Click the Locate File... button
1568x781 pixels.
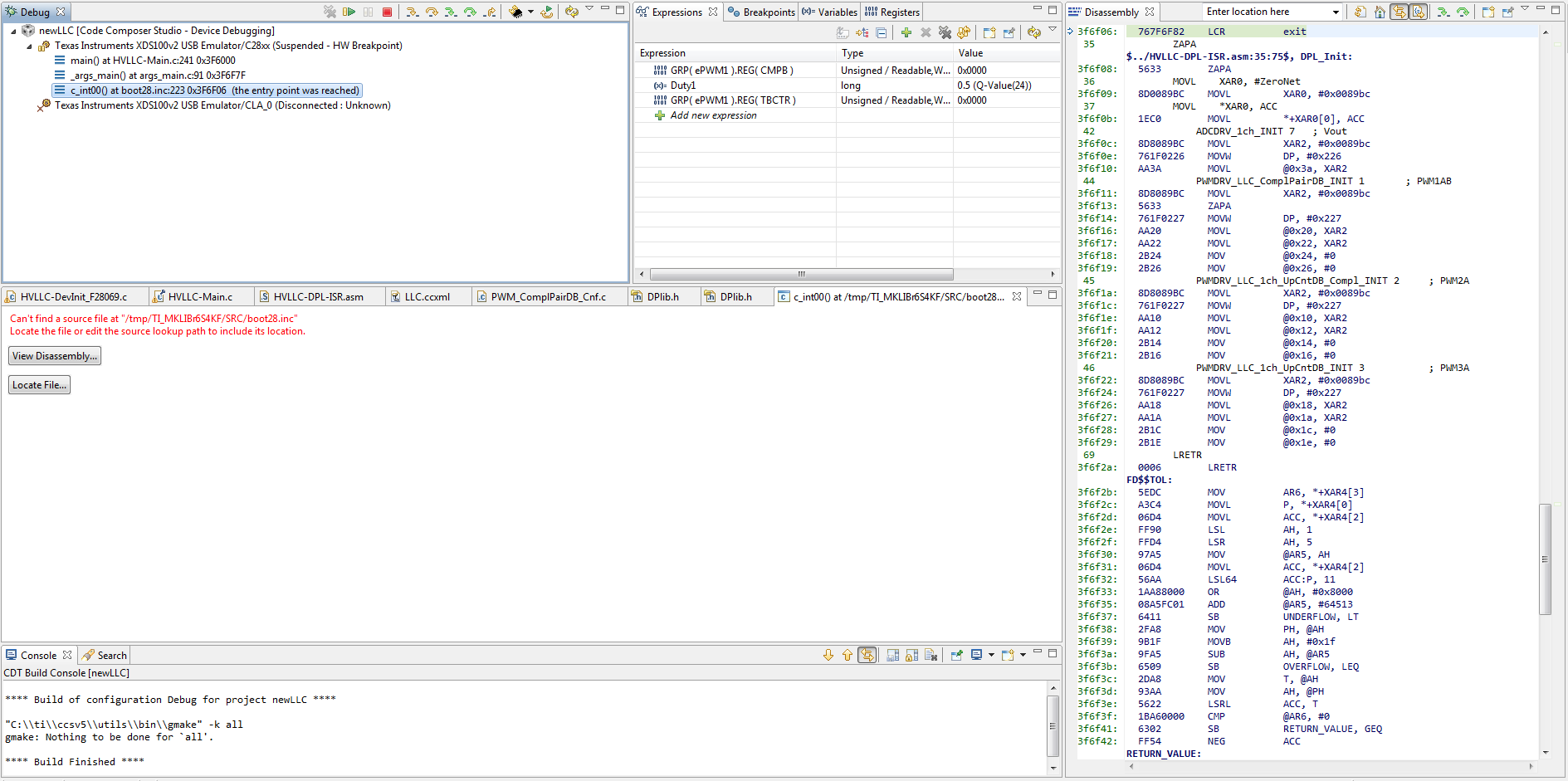click(39, 385)
